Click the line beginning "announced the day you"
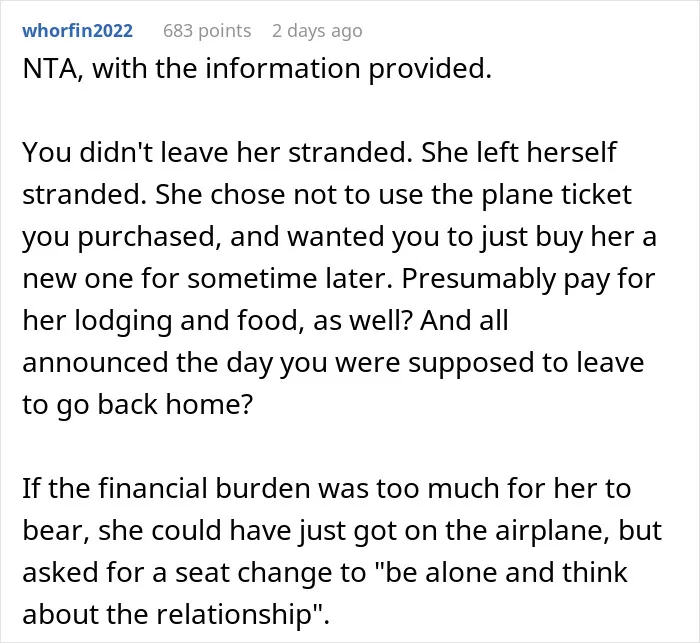 tap(333, 363)
